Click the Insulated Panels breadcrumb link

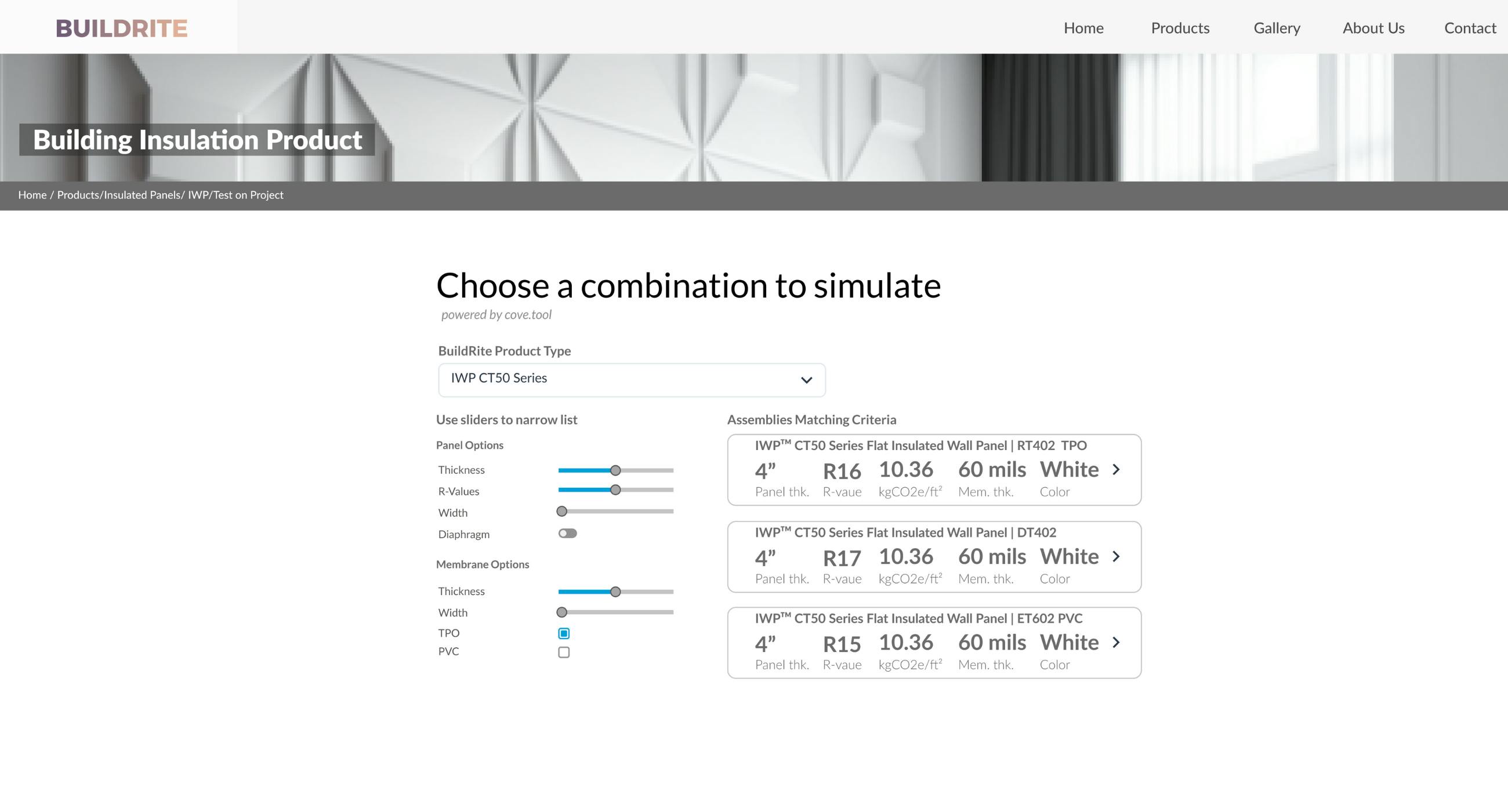pyautogui.click(x=142, y=195)
